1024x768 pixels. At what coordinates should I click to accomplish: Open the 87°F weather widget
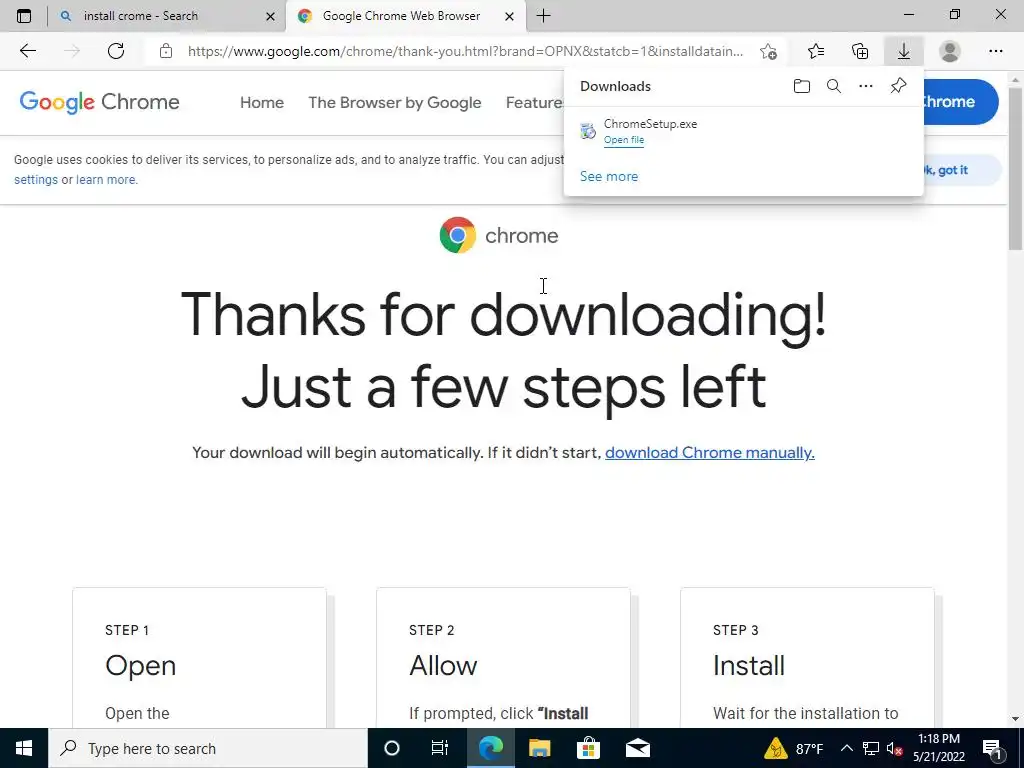795,748
